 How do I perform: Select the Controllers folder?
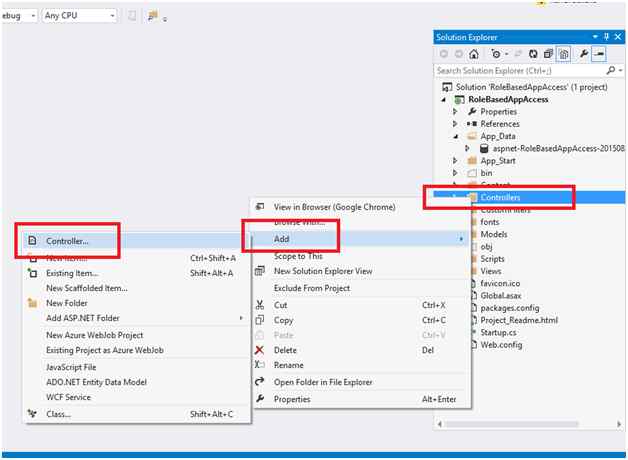pyautogui.click(x=500, y=197)
